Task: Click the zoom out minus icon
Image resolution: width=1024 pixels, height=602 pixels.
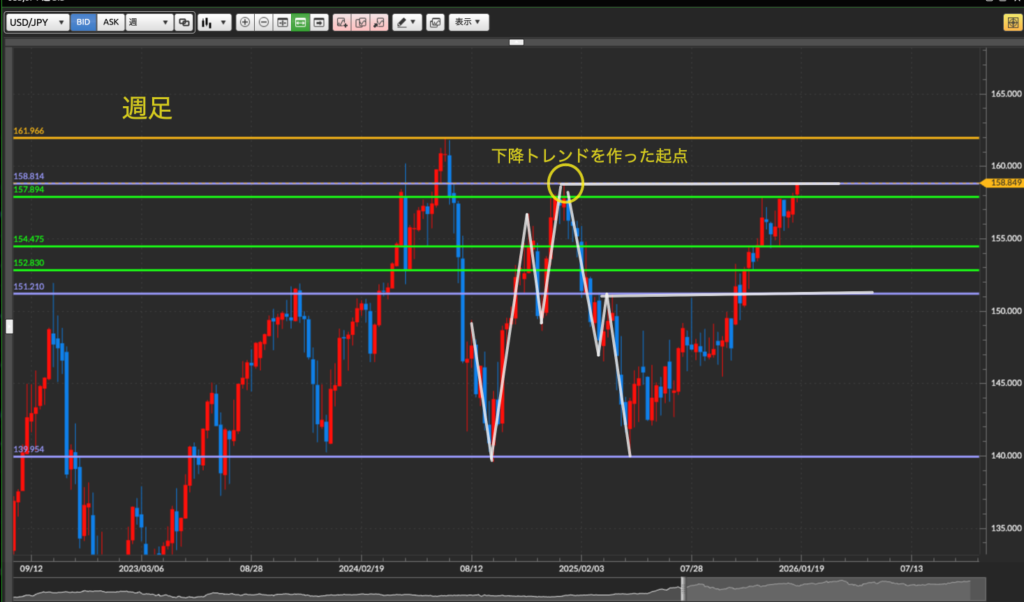Action: pos(263,22)
